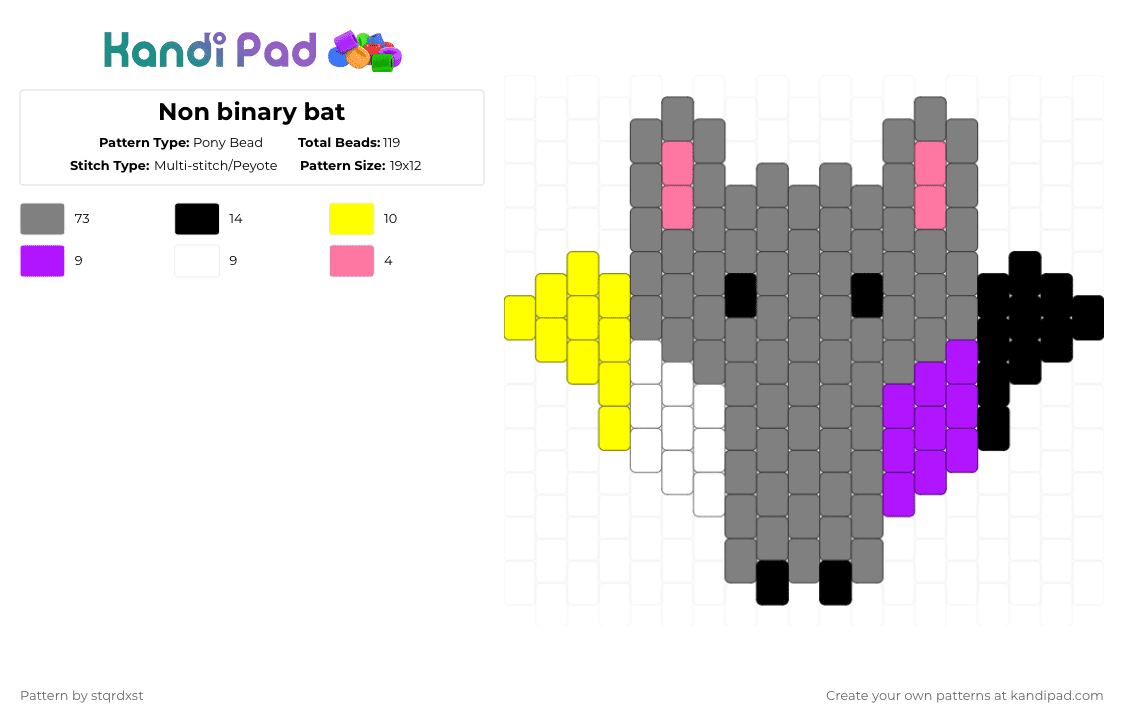1124x720 pixels.
Task: Click the 'Total Beads: 119' text
Action: (348, 143)
